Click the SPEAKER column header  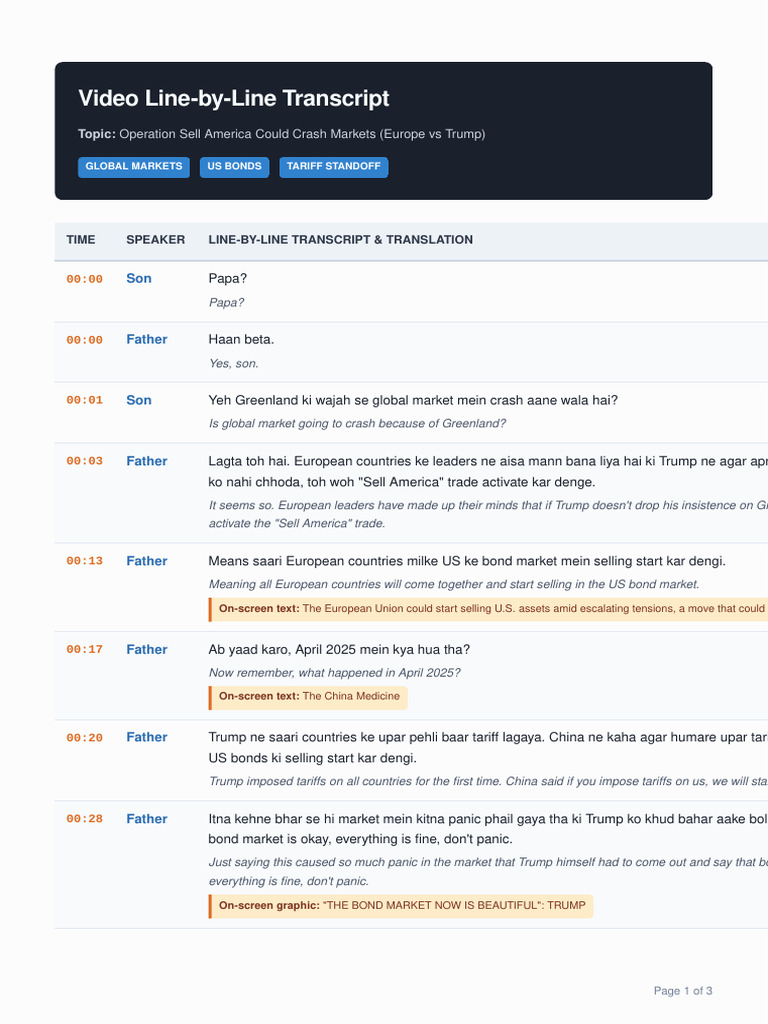point(155,240)
